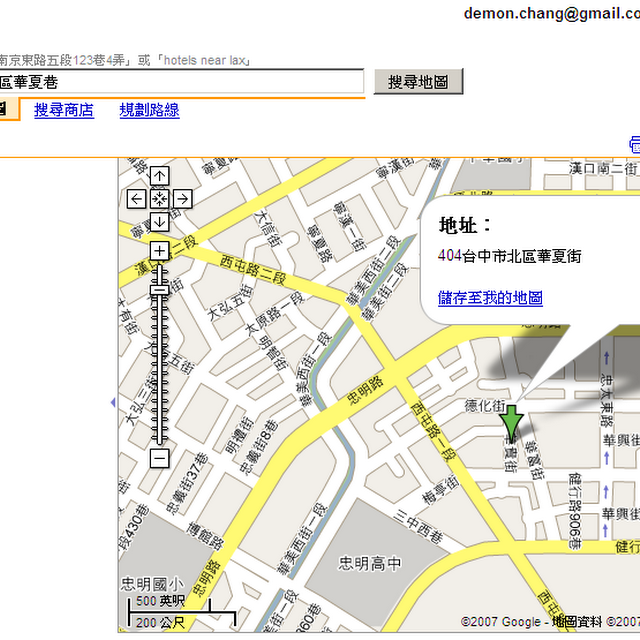Click the demon.chang@gmail account text
Viewport: 640px width, 640px height.
point(551,13)
